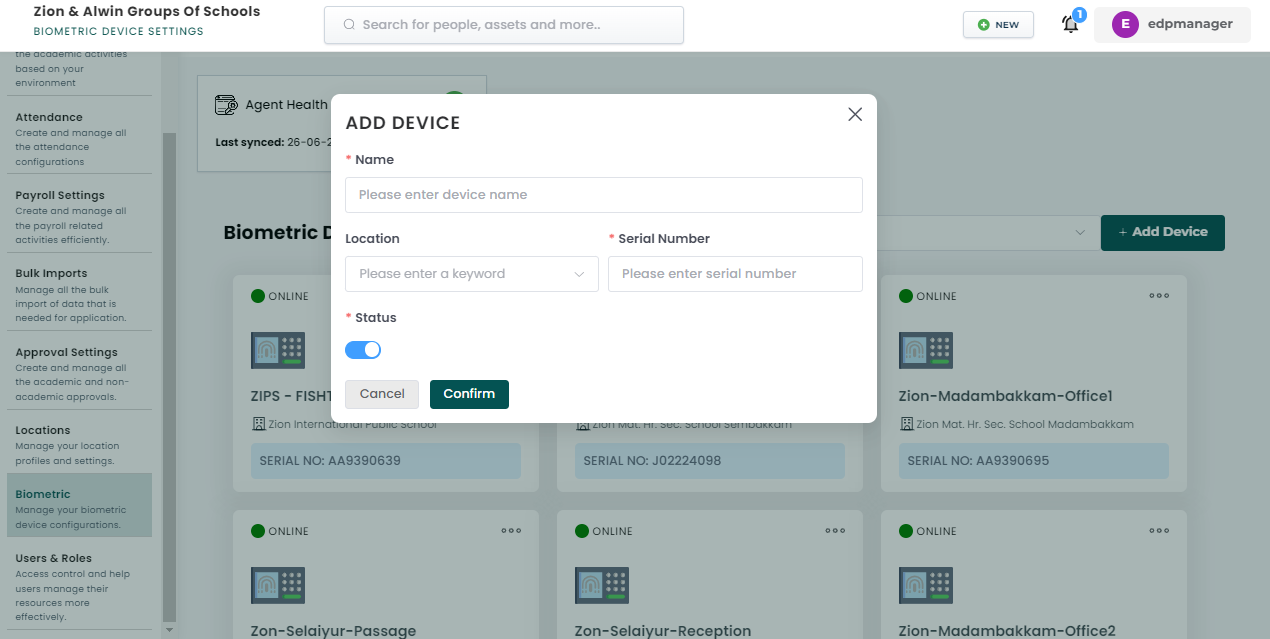
Task: Click the device Name input field
Action: [604, 195]
